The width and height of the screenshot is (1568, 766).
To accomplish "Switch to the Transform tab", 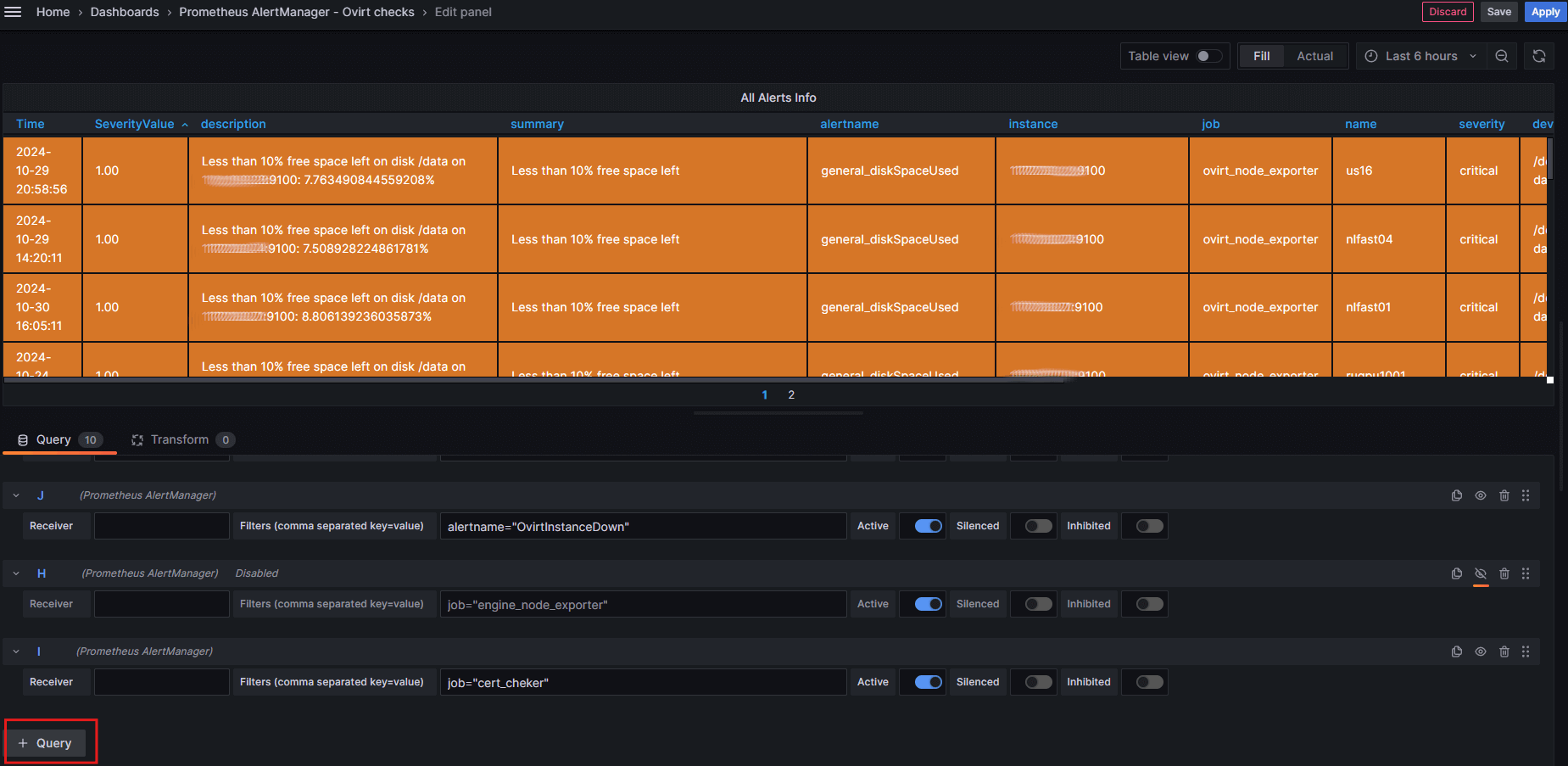I will [x=179, y=439].
